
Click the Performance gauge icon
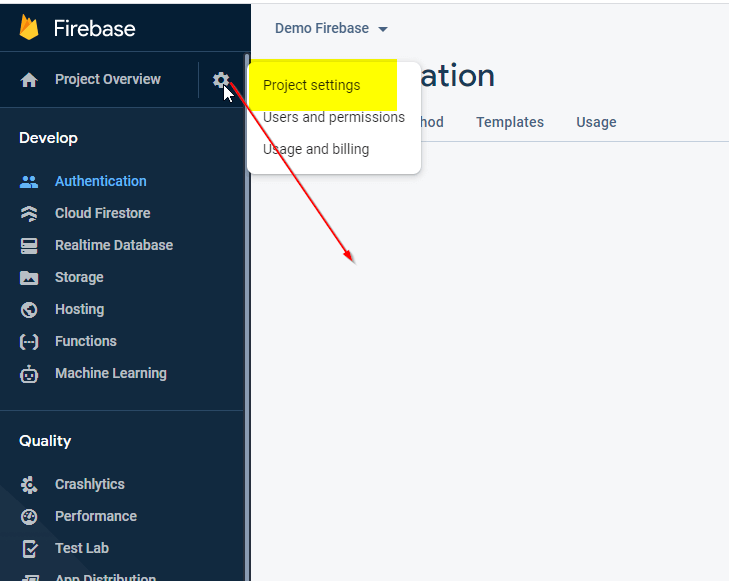29,516
